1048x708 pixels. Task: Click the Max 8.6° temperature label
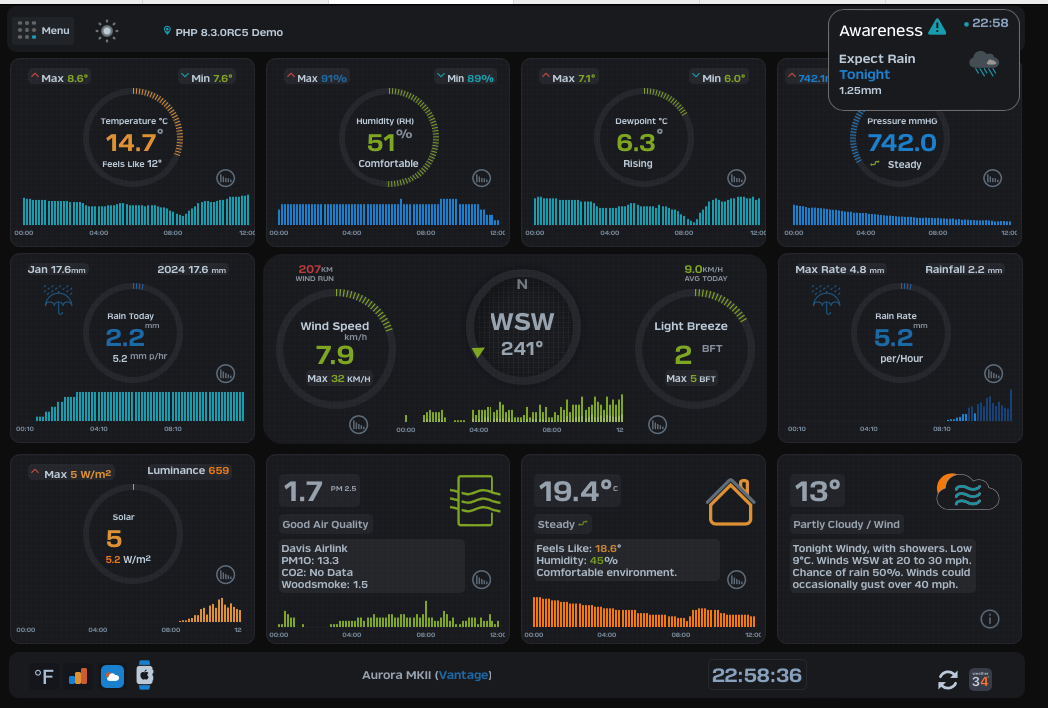coord(59,78)
